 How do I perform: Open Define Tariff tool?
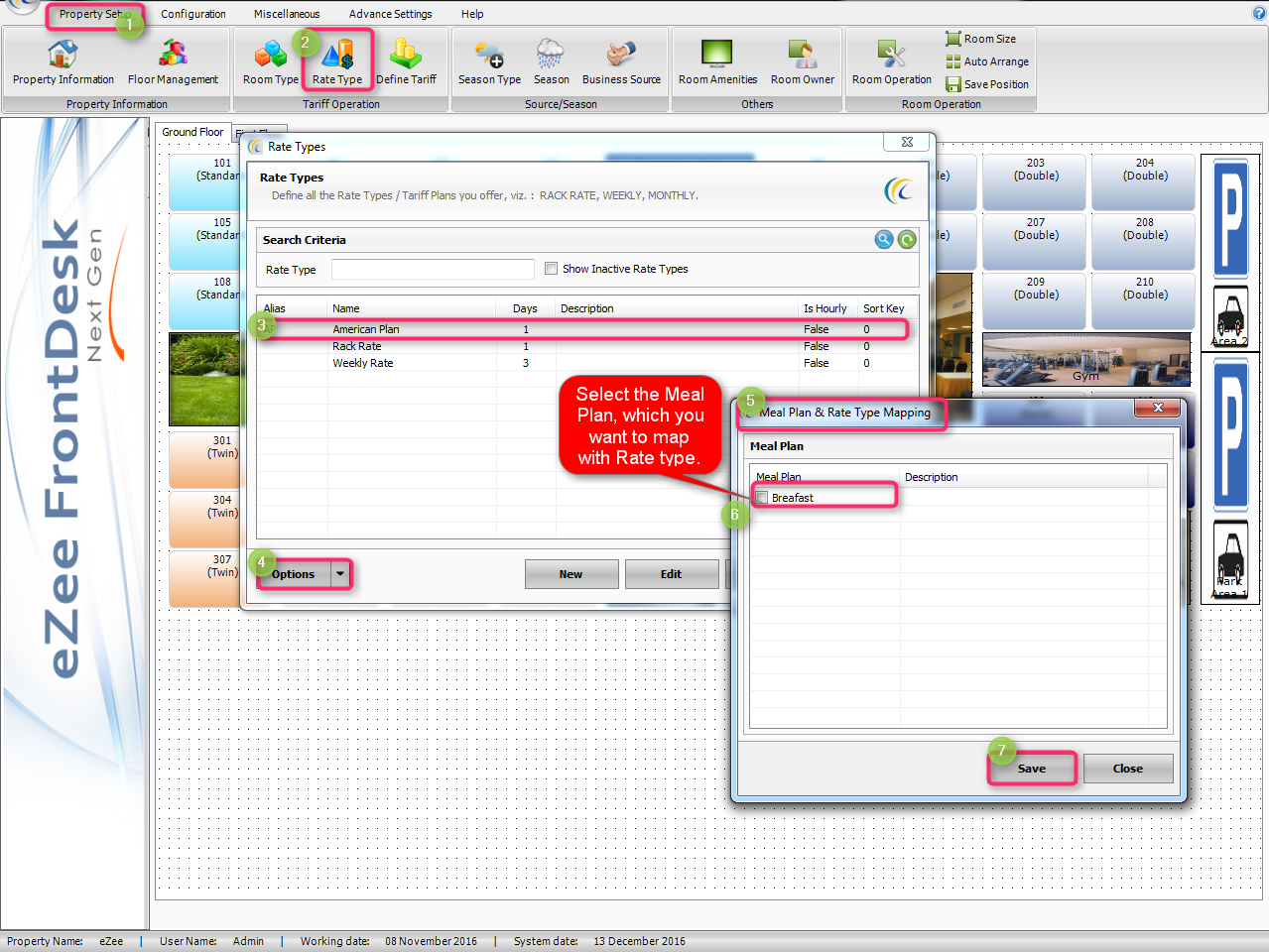(x=406, y=62)
